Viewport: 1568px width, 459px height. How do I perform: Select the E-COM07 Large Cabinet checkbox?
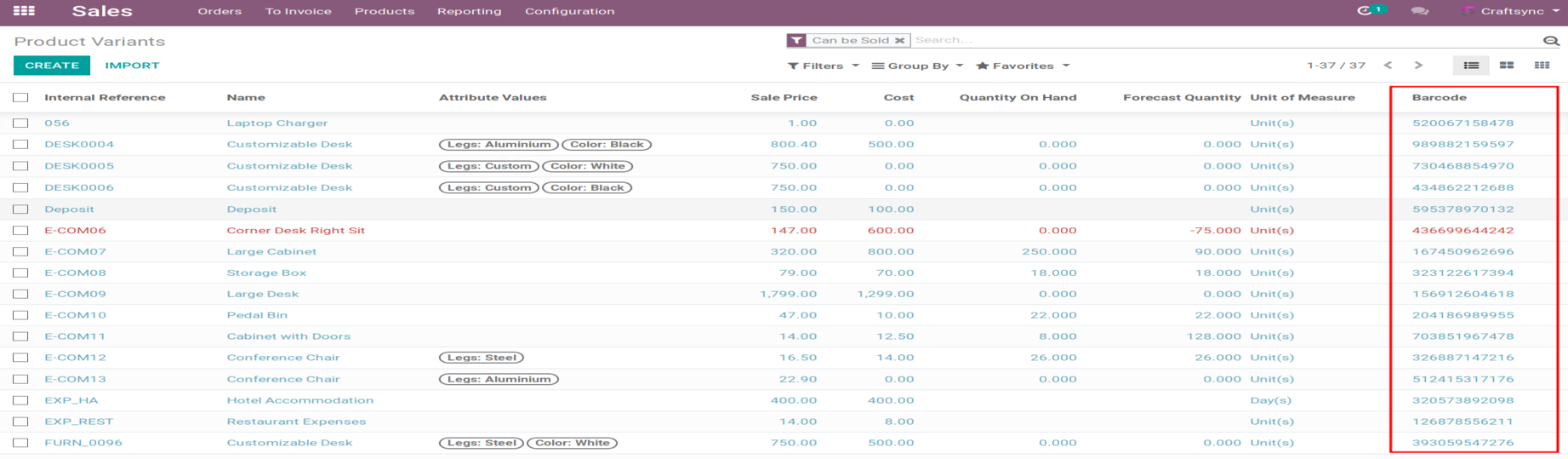(20, 252)
